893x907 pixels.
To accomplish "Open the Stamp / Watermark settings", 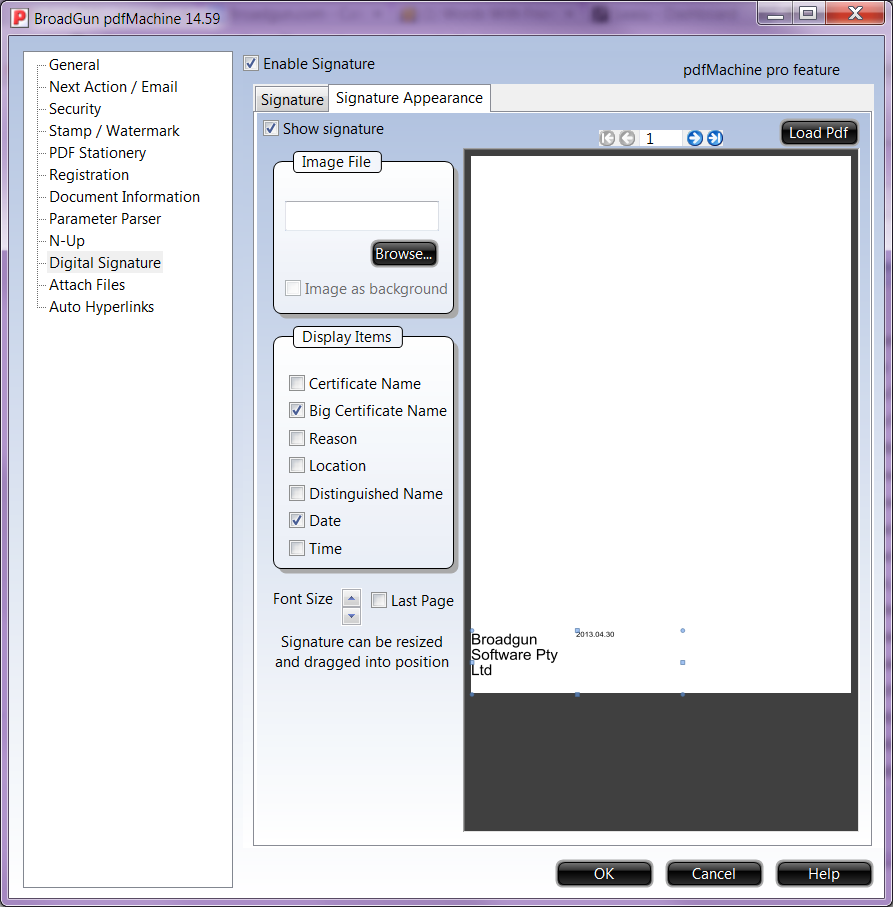I will pyautogui.click(x=114, y=131).
